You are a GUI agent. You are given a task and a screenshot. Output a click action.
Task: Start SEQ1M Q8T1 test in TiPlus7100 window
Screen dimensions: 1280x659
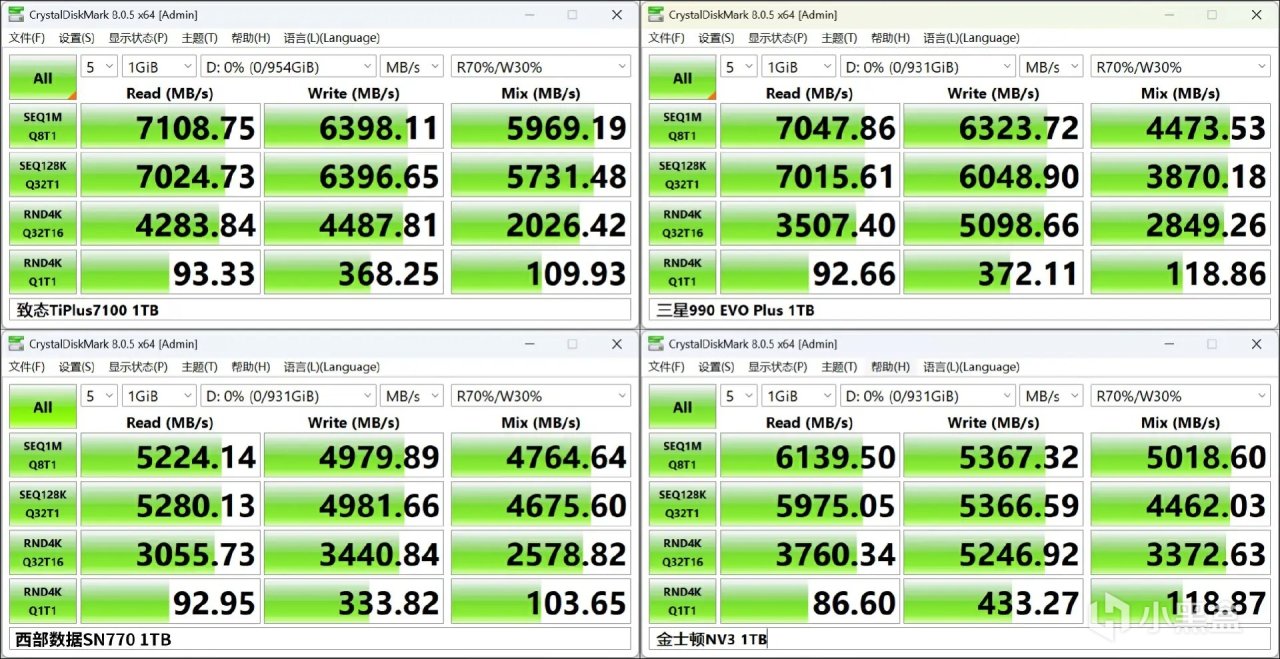click(43, 126)
